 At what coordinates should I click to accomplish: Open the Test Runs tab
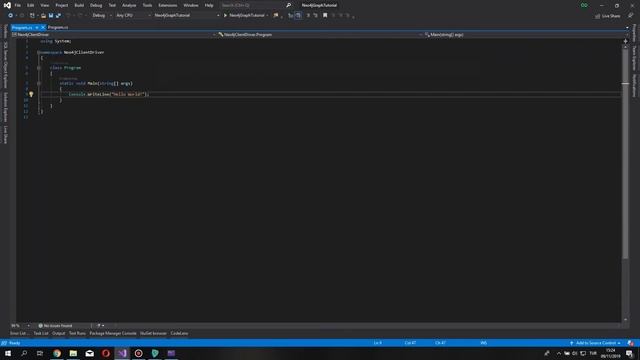[x=77, y=333]
